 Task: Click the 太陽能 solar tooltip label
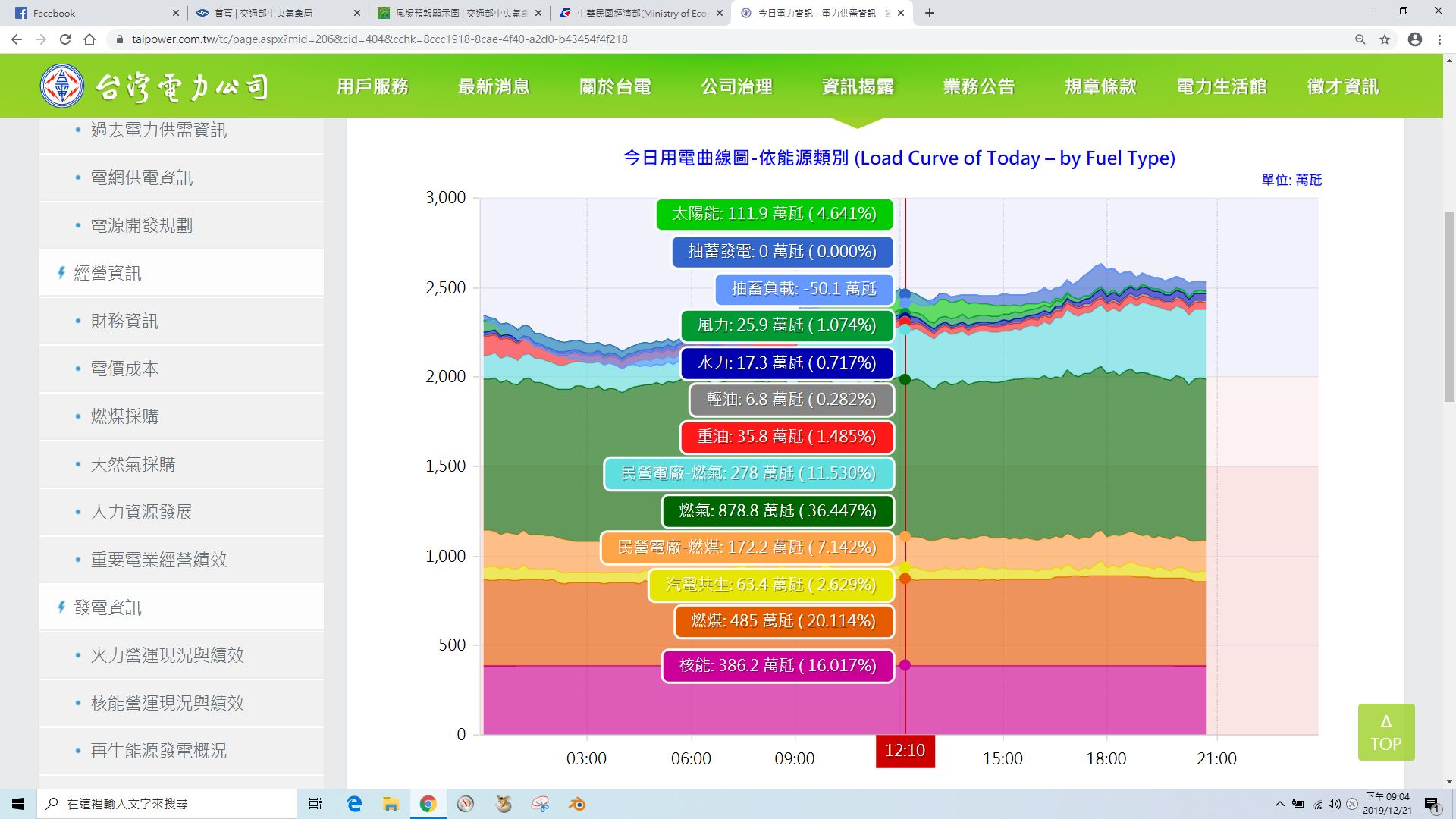[774, 214]
